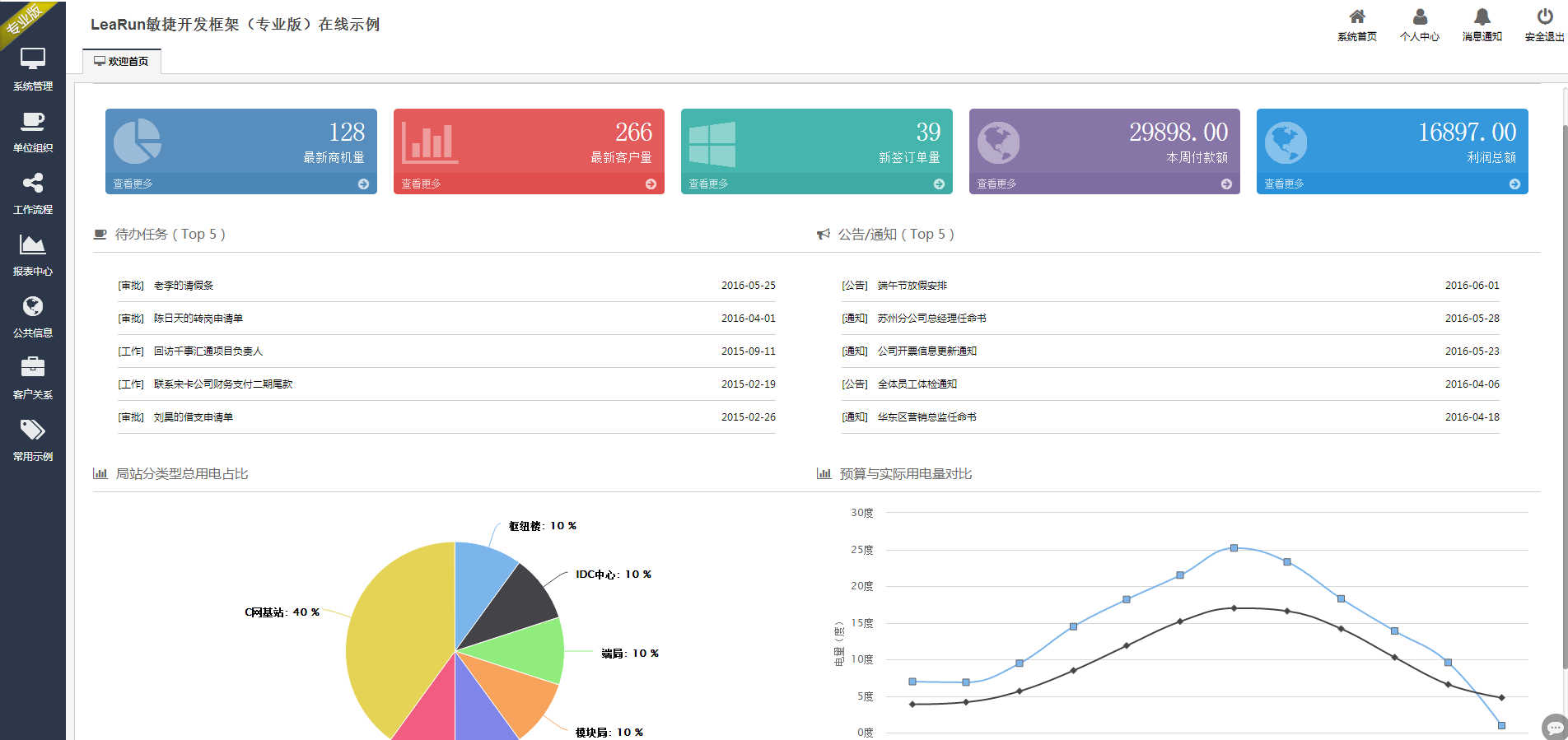
Task: Open task 联系宋卡公司财务支付二期尾款
Action: 223,384
